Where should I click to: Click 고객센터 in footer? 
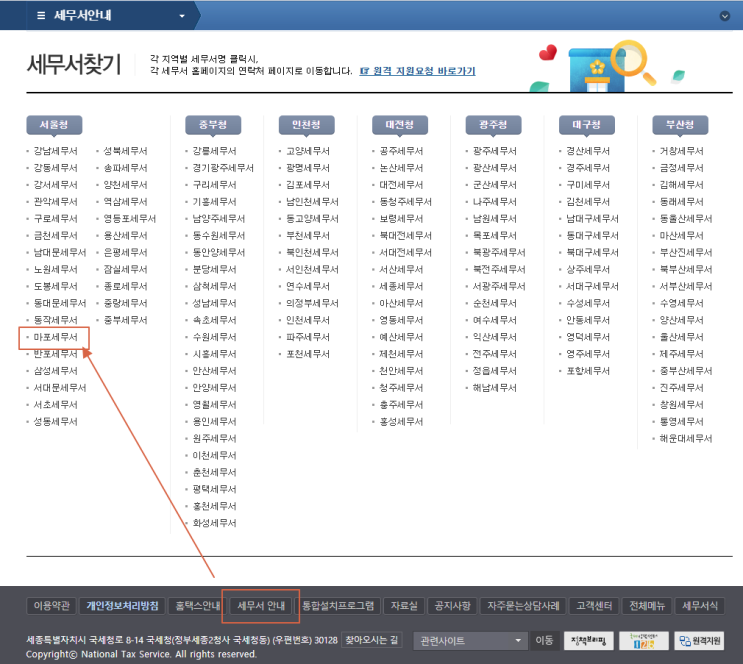(x=594, y=606)
